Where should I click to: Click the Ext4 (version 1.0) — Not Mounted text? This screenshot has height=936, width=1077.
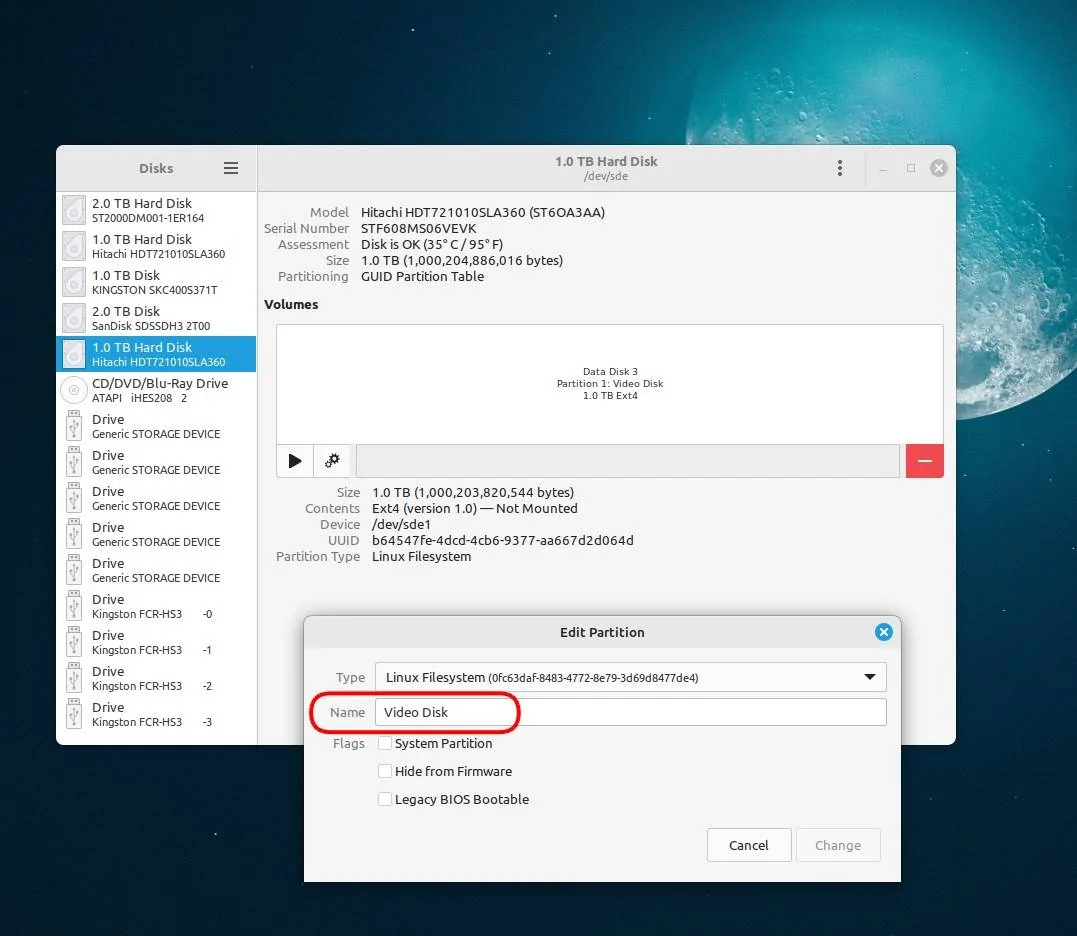pos(475,509)
